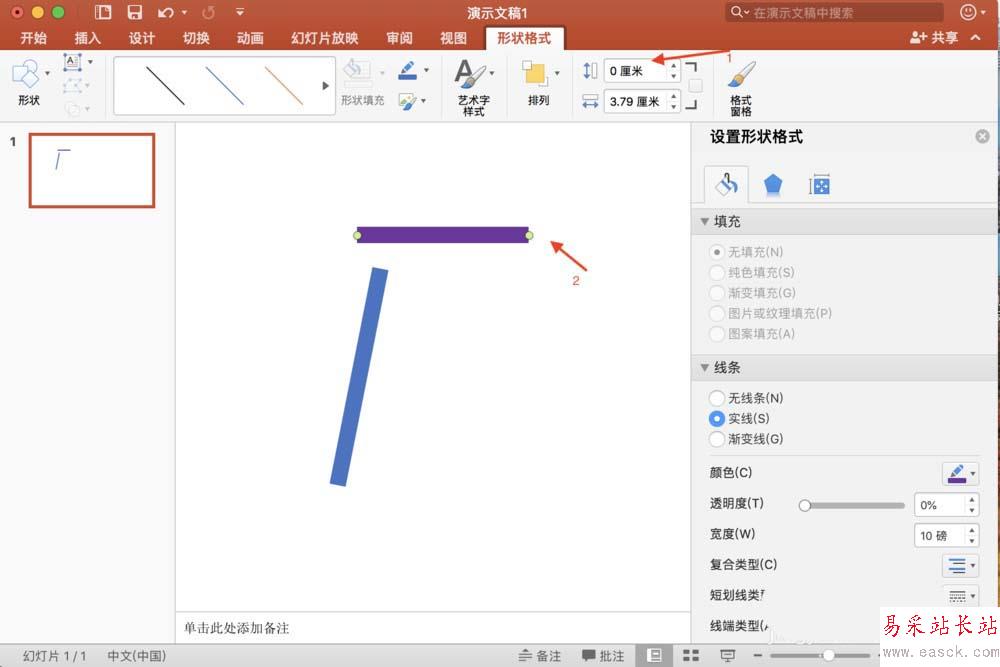
Task: Open the Format Pane brush icon
Action: click(x=742, y=75)
